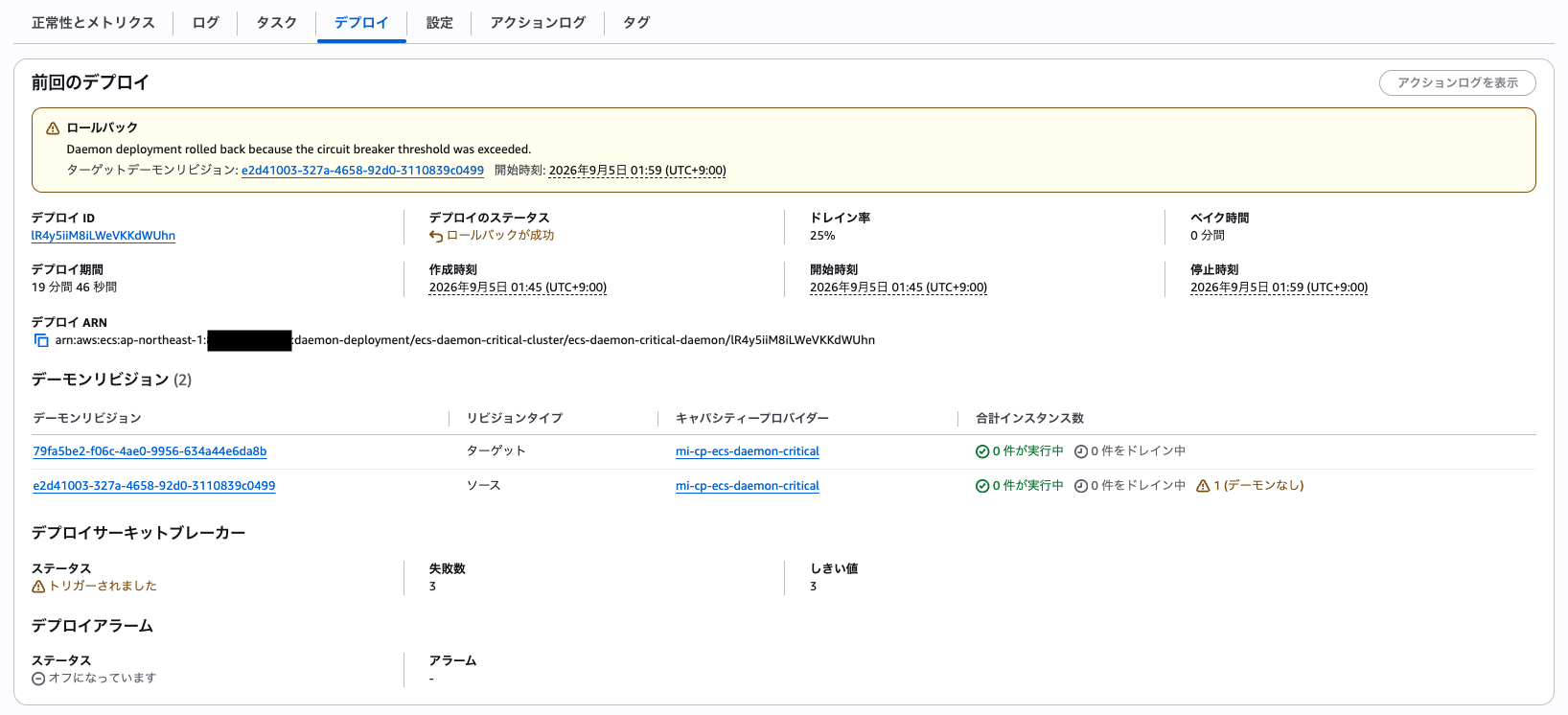Viewport: 1568px width, 715px height.
Task: Click the しきい値 value 3
Action: 813,587
